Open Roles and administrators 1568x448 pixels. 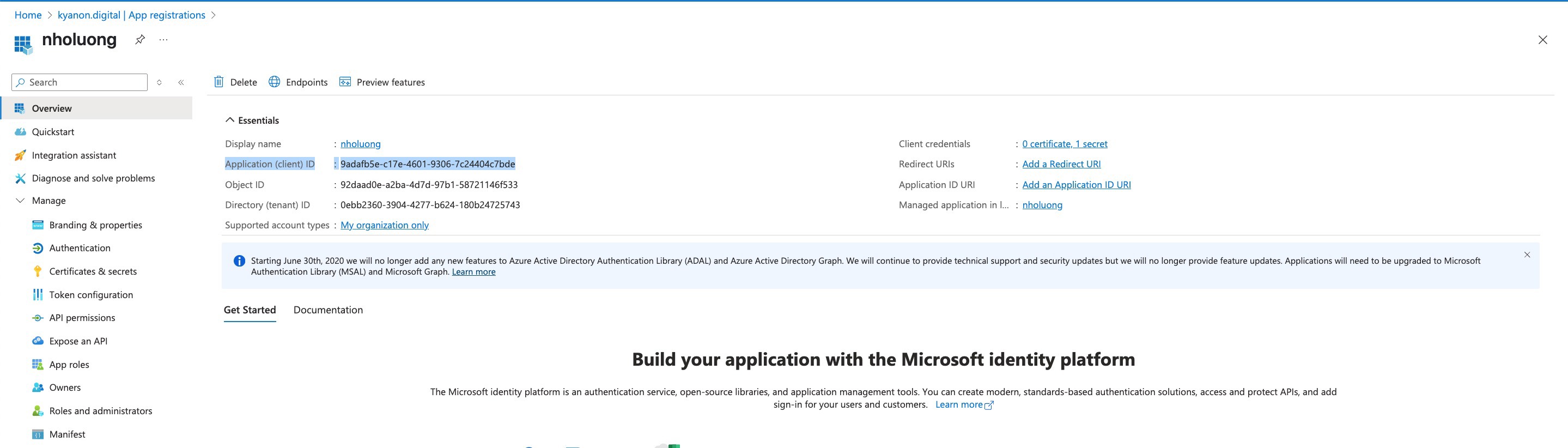(100, 411)
